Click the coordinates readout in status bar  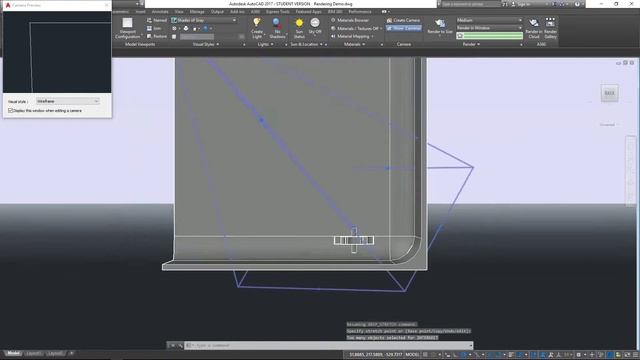tap(376, 355)
